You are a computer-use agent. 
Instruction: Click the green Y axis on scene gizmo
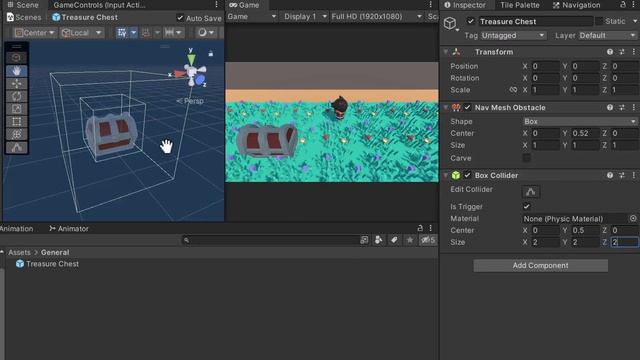click(191, 59)
